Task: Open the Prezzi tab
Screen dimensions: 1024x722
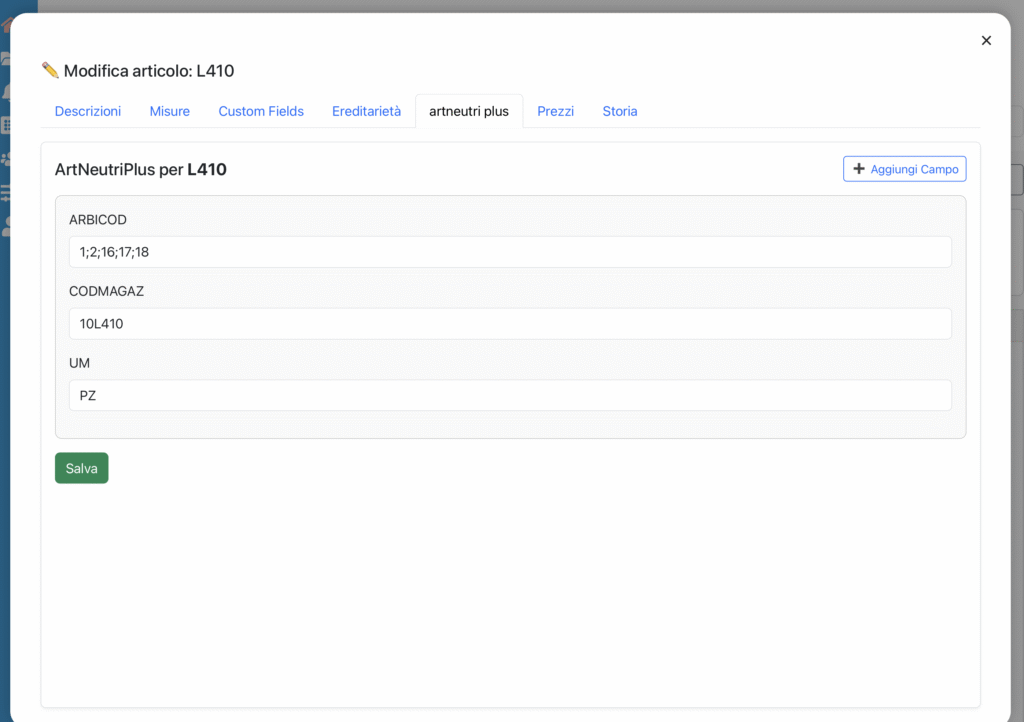Action: [555, 111]
